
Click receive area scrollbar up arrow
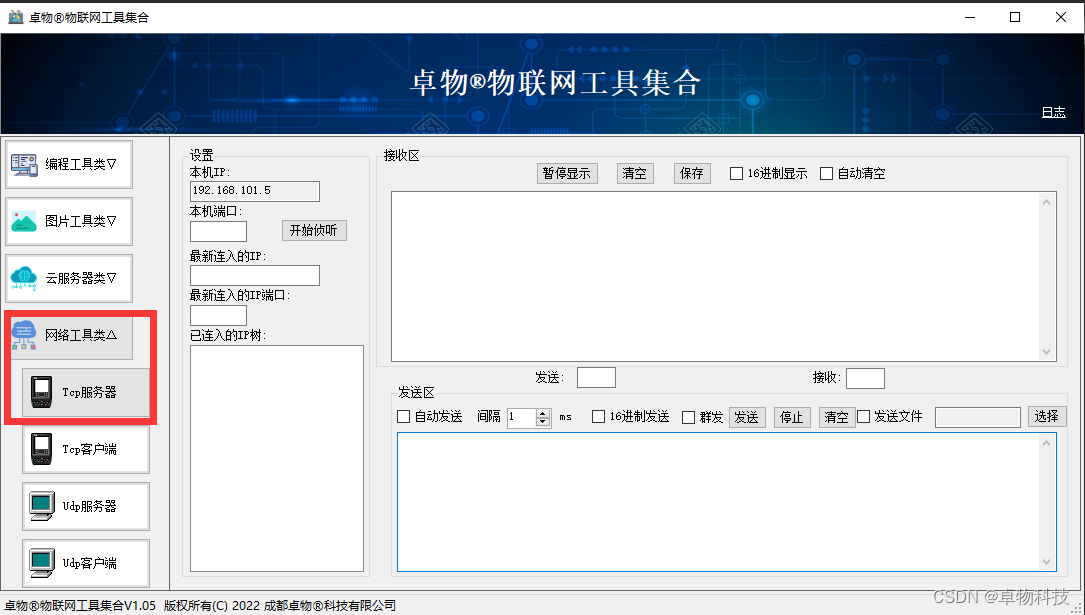[1046, 202]
